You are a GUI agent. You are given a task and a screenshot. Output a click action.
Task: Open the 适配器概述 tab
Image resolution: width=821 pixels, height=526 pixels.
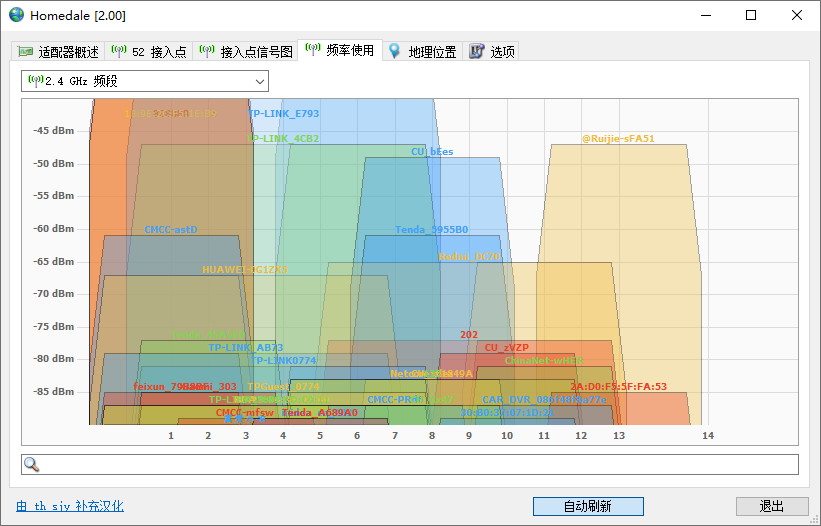[58, 51]
